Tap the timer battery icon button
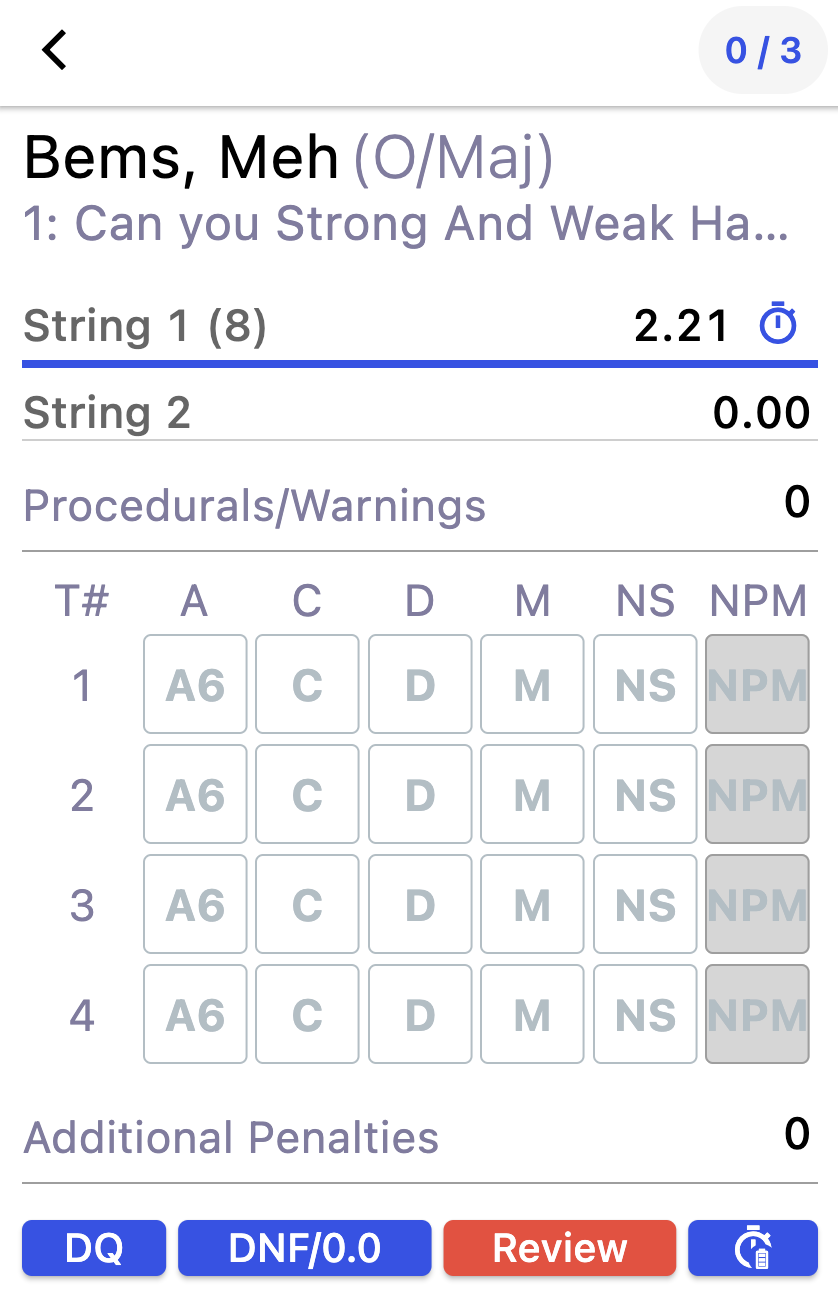The height and width of the screenshot is (1290, 838). click(x=752, y=1248)
